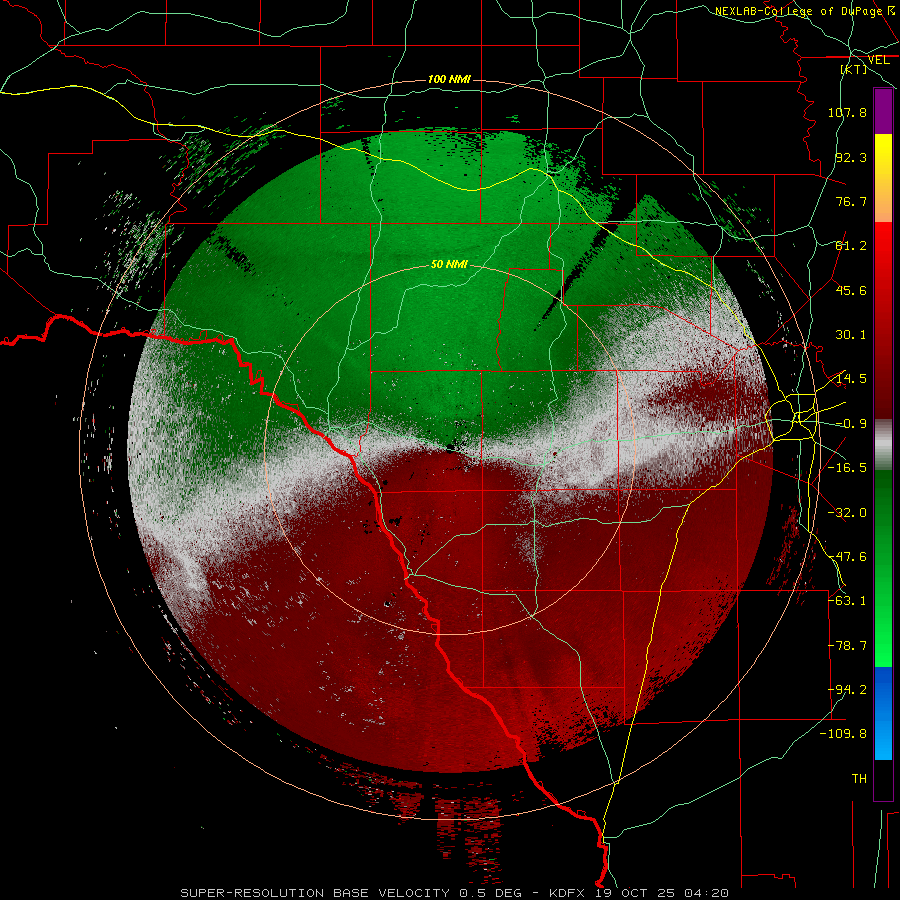
Task: Click the gray near-zero segment of the color bar
Action: pyautogui.click(x=883, y=445)
